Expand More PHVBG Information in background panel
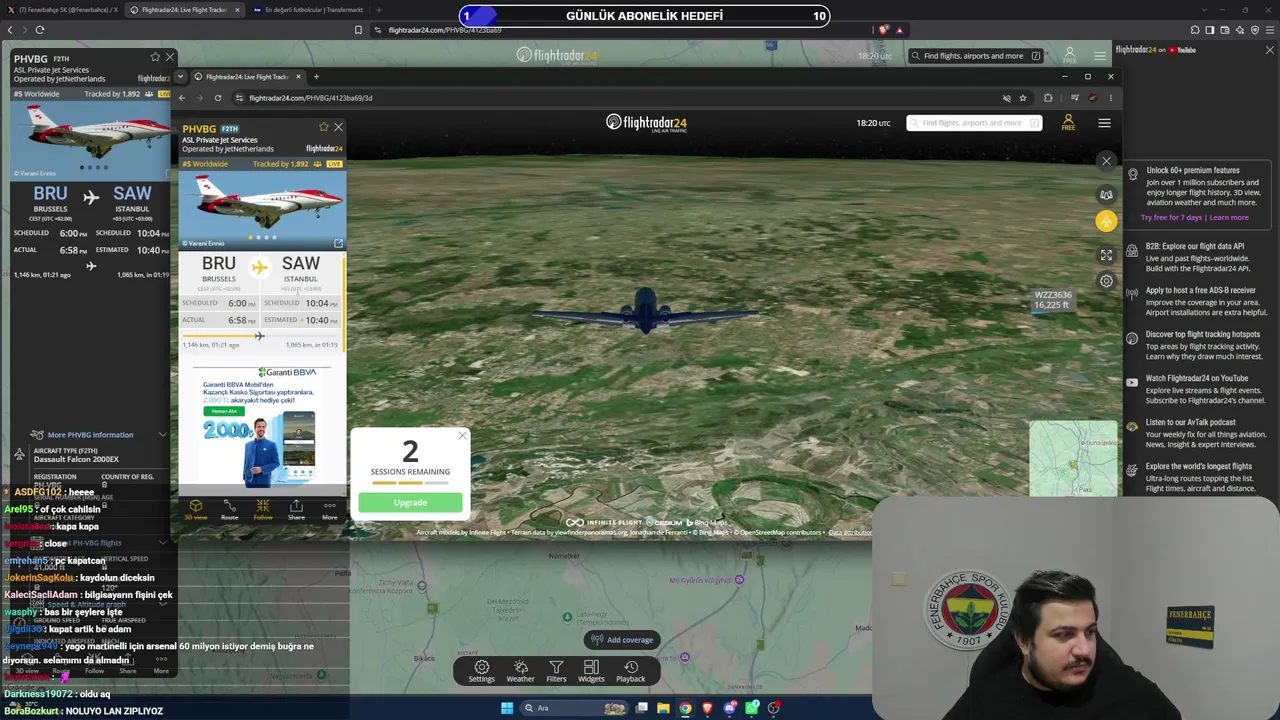Screen dimensions: 1280x720 tap(98, 435)
